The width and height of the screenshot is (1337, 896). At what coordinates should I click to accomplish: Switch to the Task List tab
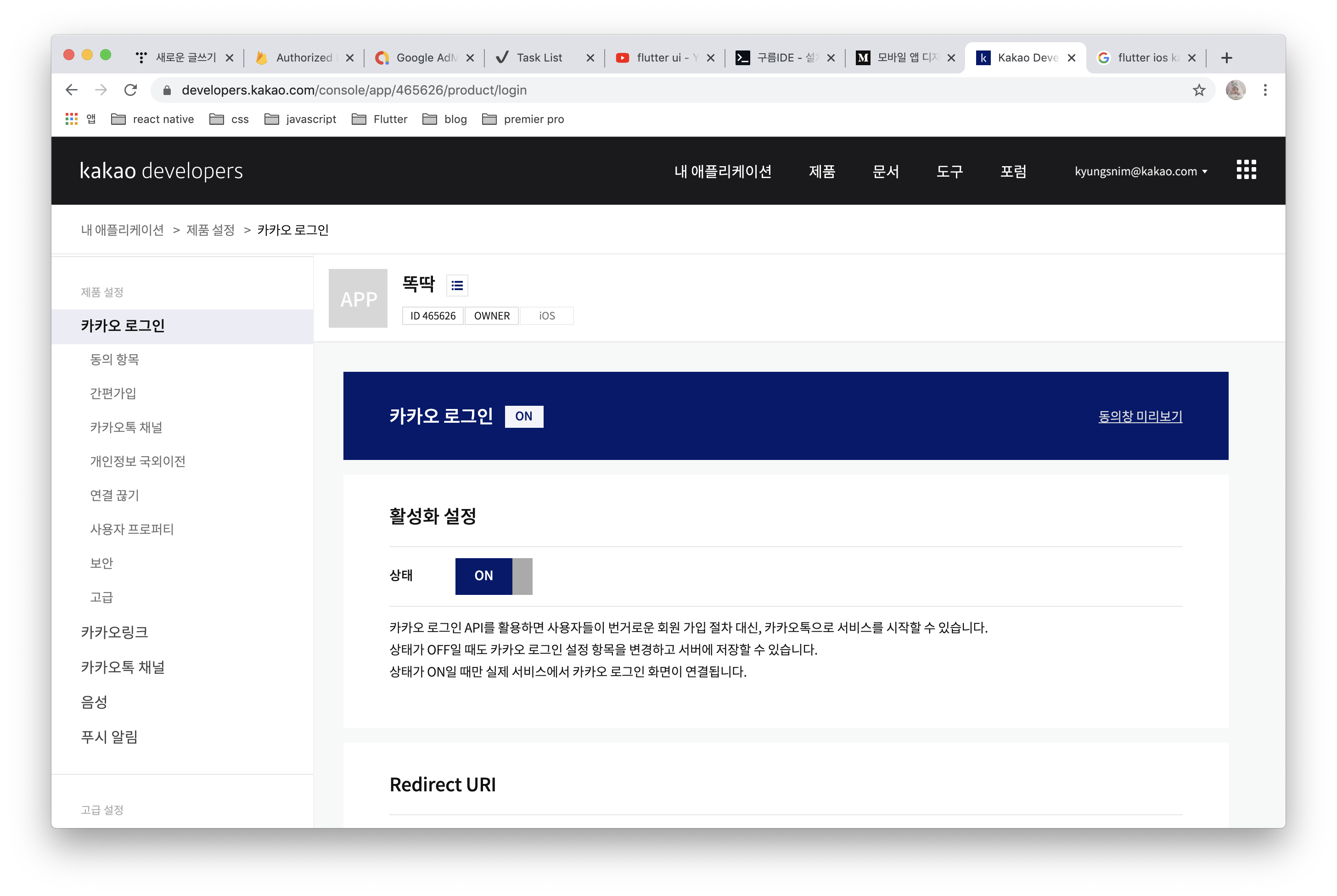(x=539, y=58)
